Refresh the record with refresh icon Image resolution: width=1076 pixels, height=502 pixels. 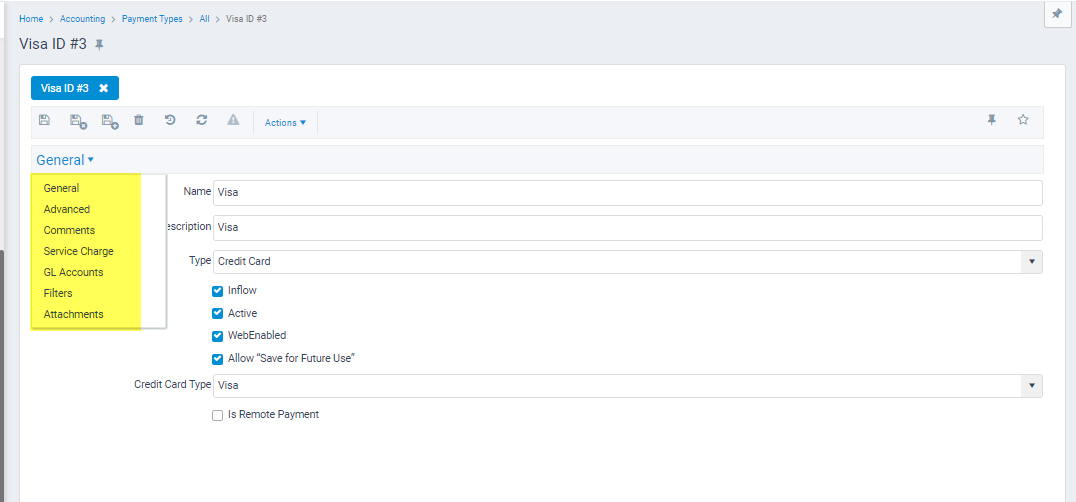[202, 120]
